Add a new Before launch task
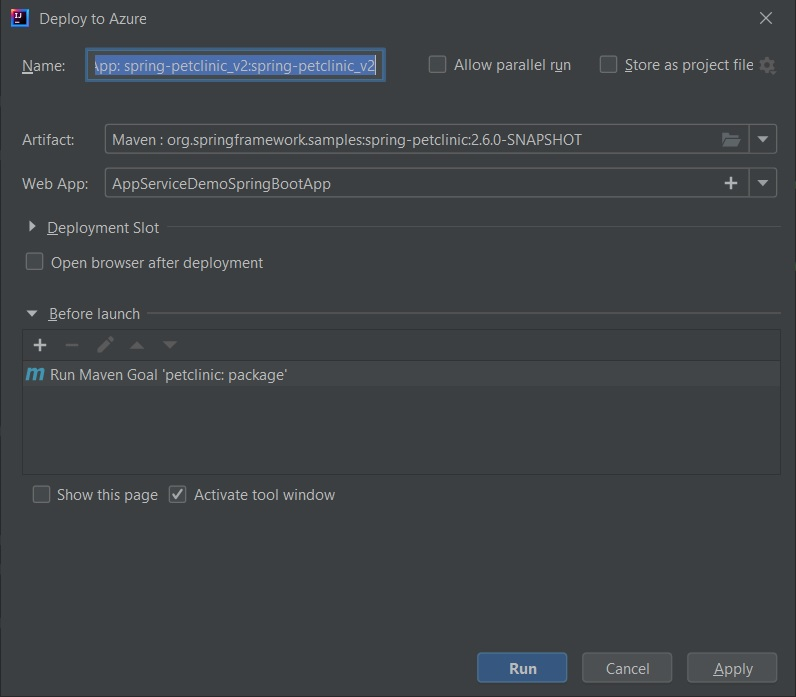The height and width of the screenshot is (697, 796). point(40,345)
